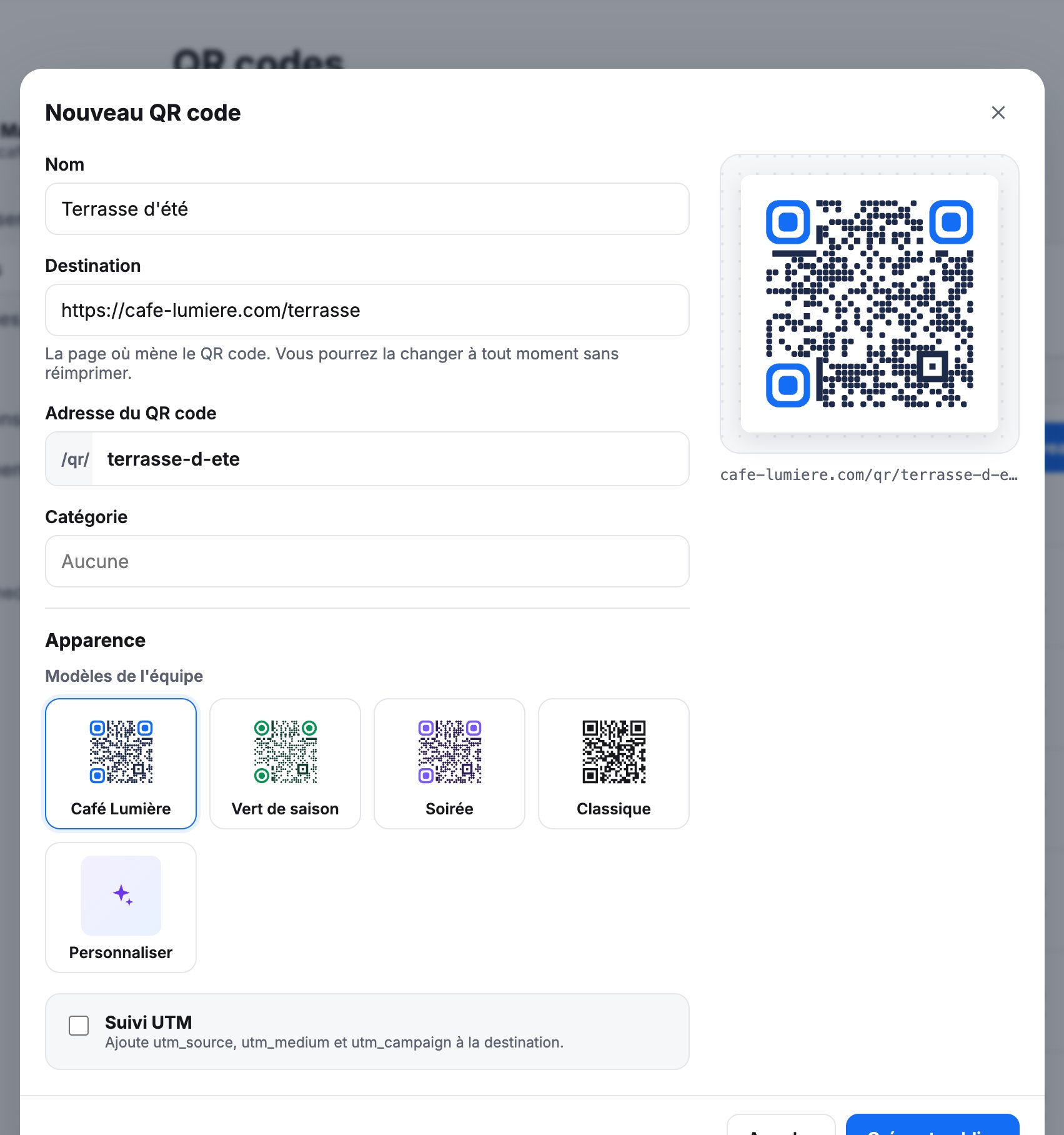
Task: Click the UTM description text
Action: [x=334, y=1042]
